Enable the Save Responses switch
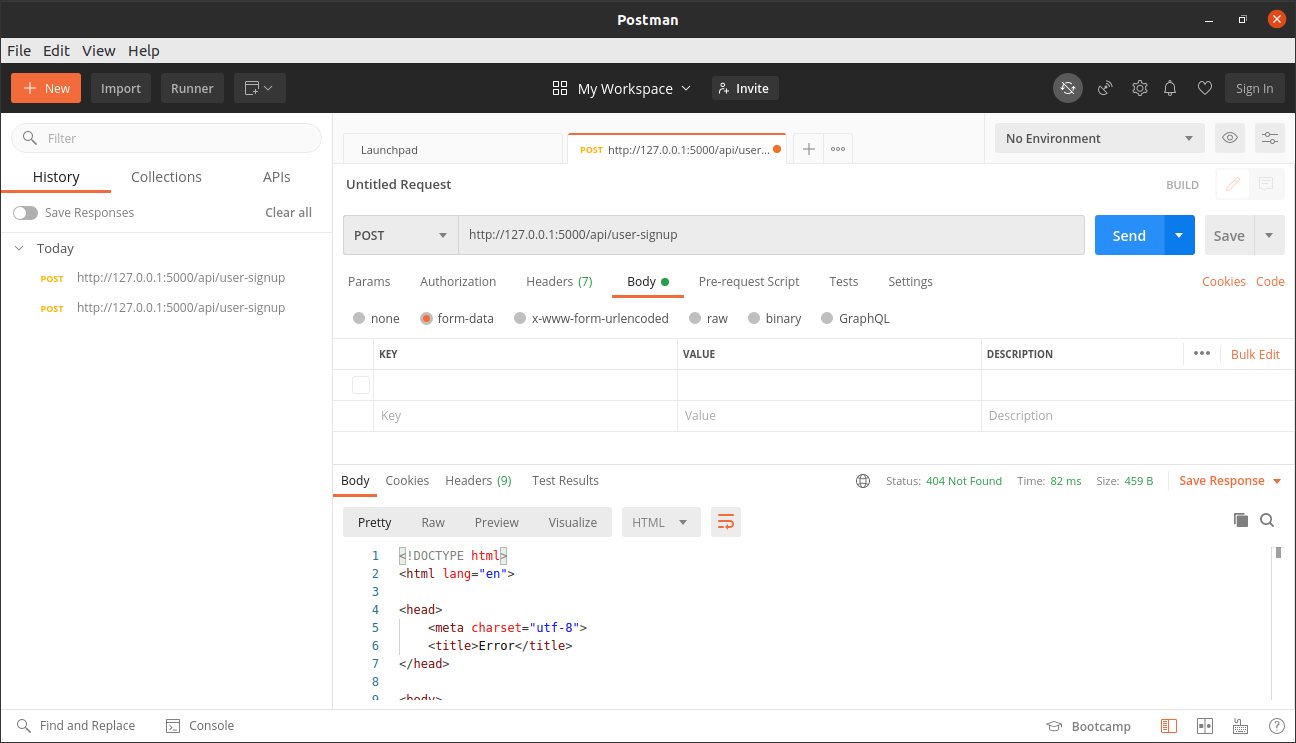Image resolution: width=1296 pixels, height=743 pixels. click(26, 212)
